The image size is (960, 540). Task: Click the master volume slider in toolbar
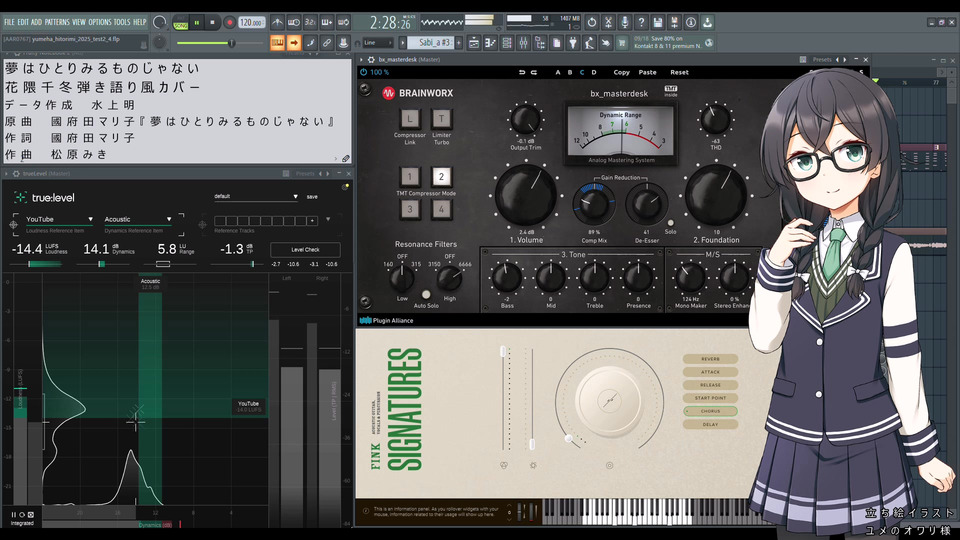click(220, 43)
